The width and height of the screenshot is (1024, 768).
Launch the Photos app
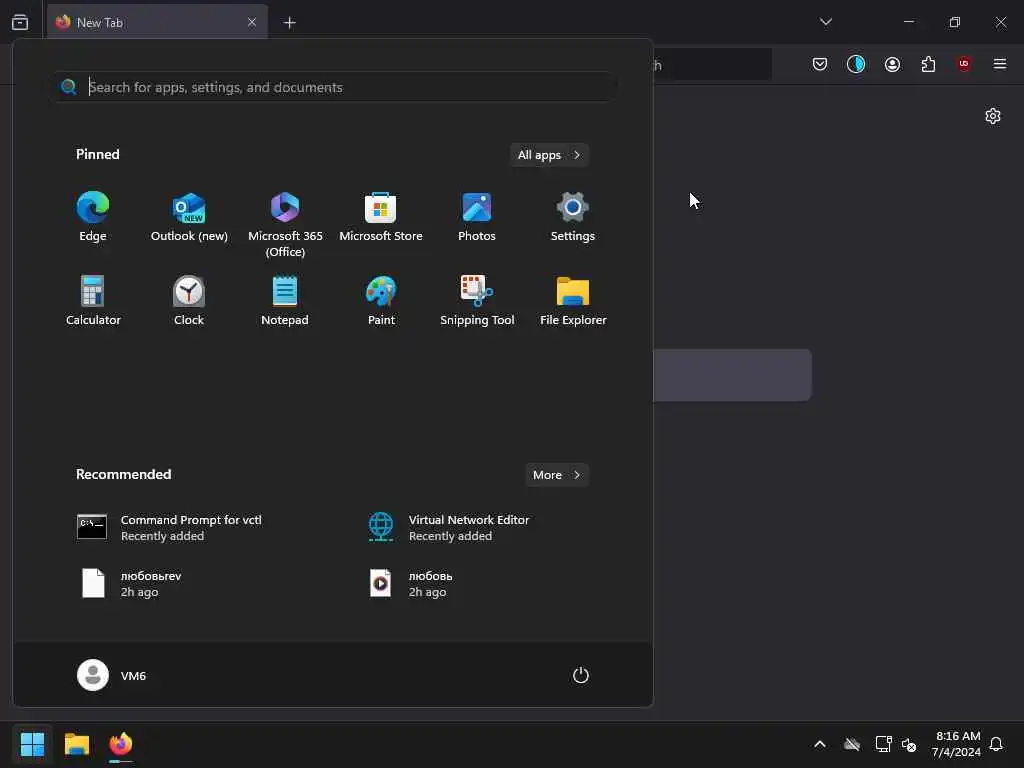(x=477, y=217)
